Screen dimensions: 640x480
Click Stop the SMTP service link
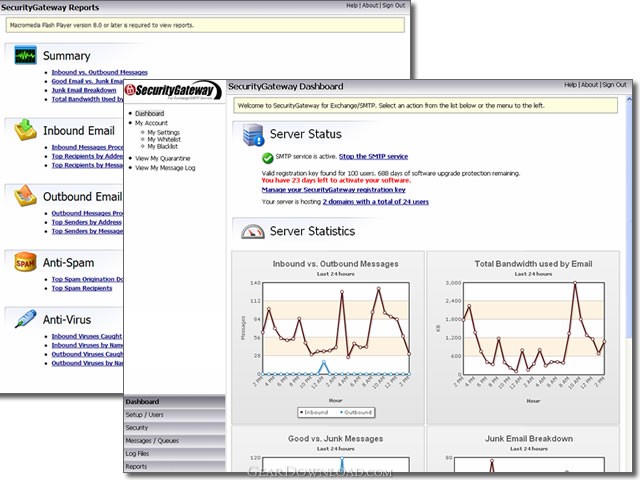(x=373, y=156)
